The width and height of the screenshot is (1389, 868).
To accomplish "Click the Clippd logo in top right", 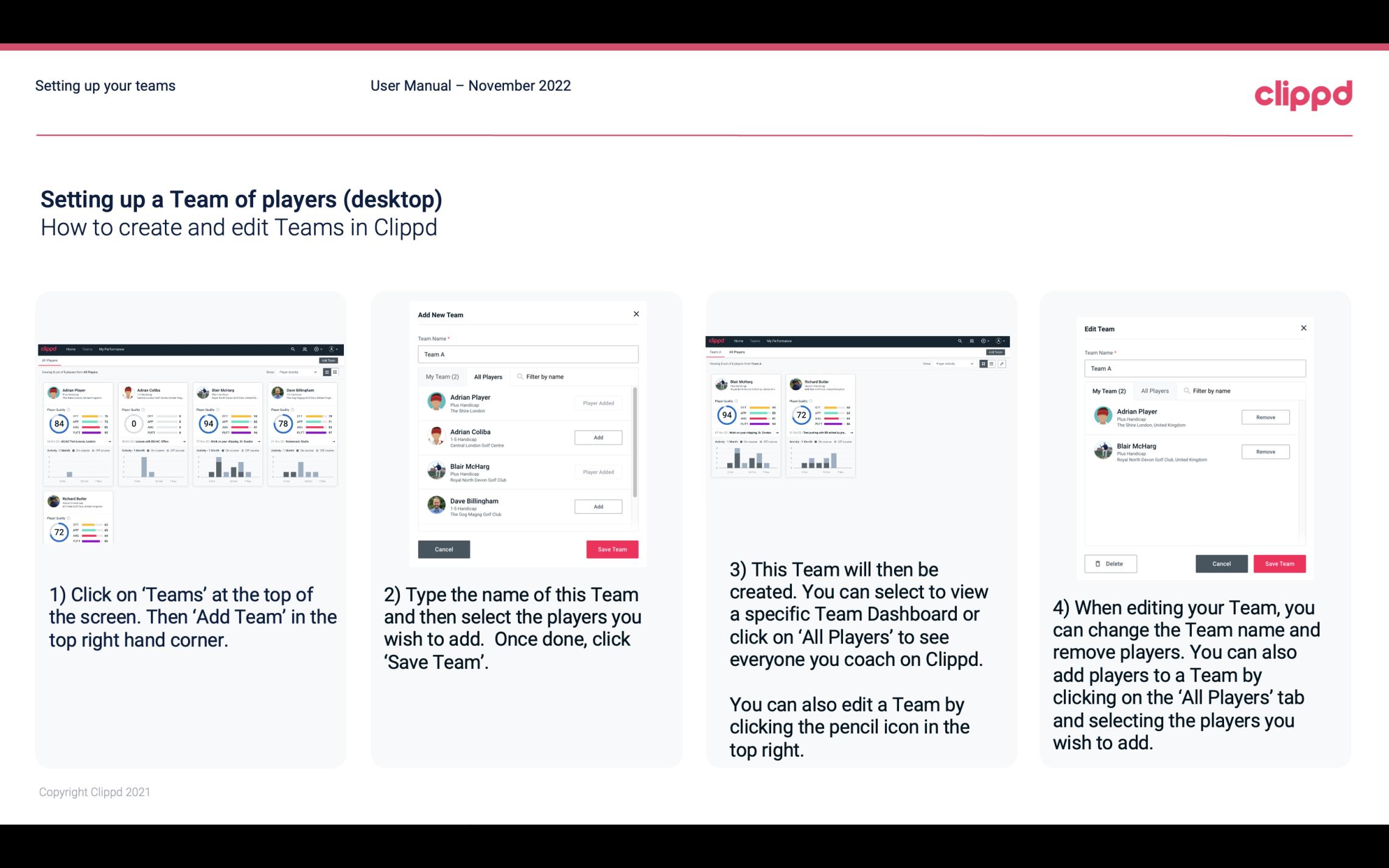I will point(1303,95).
